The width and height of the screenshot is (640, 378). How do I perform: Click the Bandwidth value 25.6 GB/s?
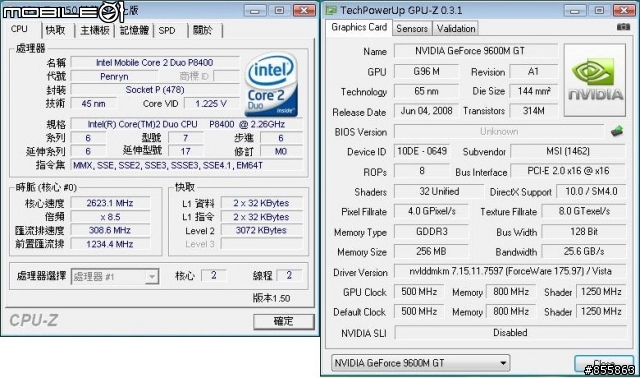tap(584, 251)
